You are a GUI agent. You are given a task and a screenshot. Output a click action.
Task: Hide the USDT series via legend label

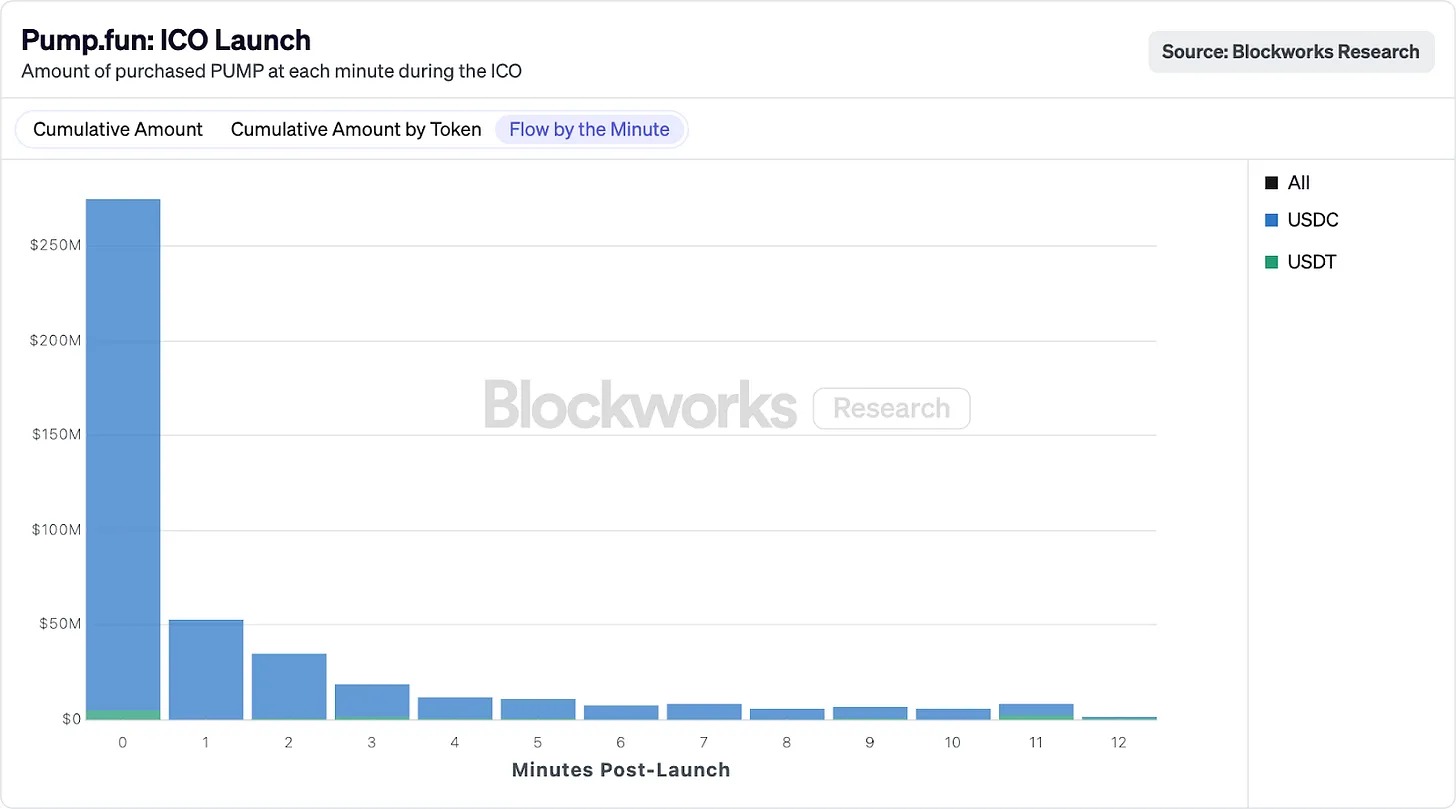pos(1312,262)
